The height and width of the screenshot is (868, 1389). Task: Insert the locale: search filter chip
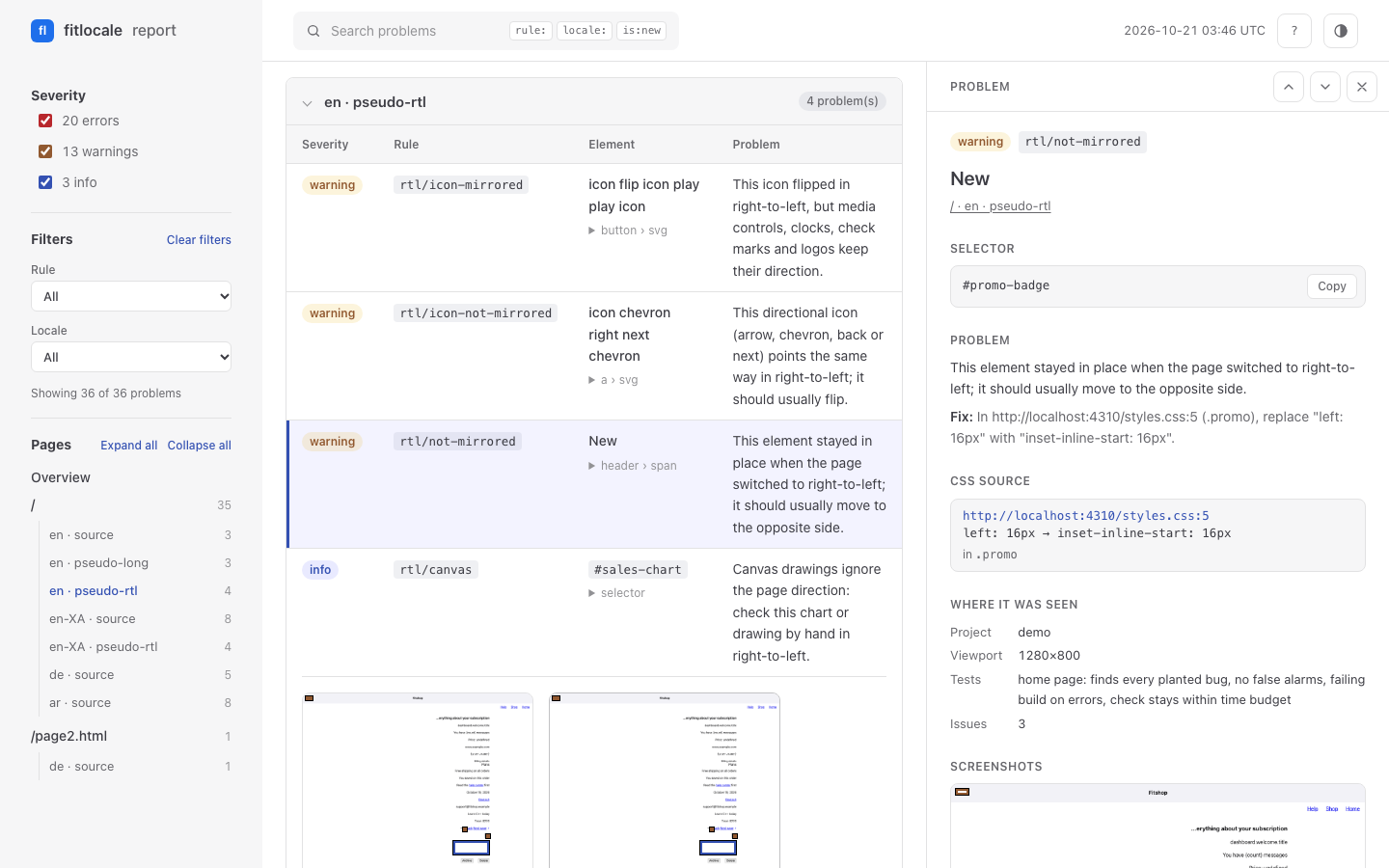click(x=585, y=31)
